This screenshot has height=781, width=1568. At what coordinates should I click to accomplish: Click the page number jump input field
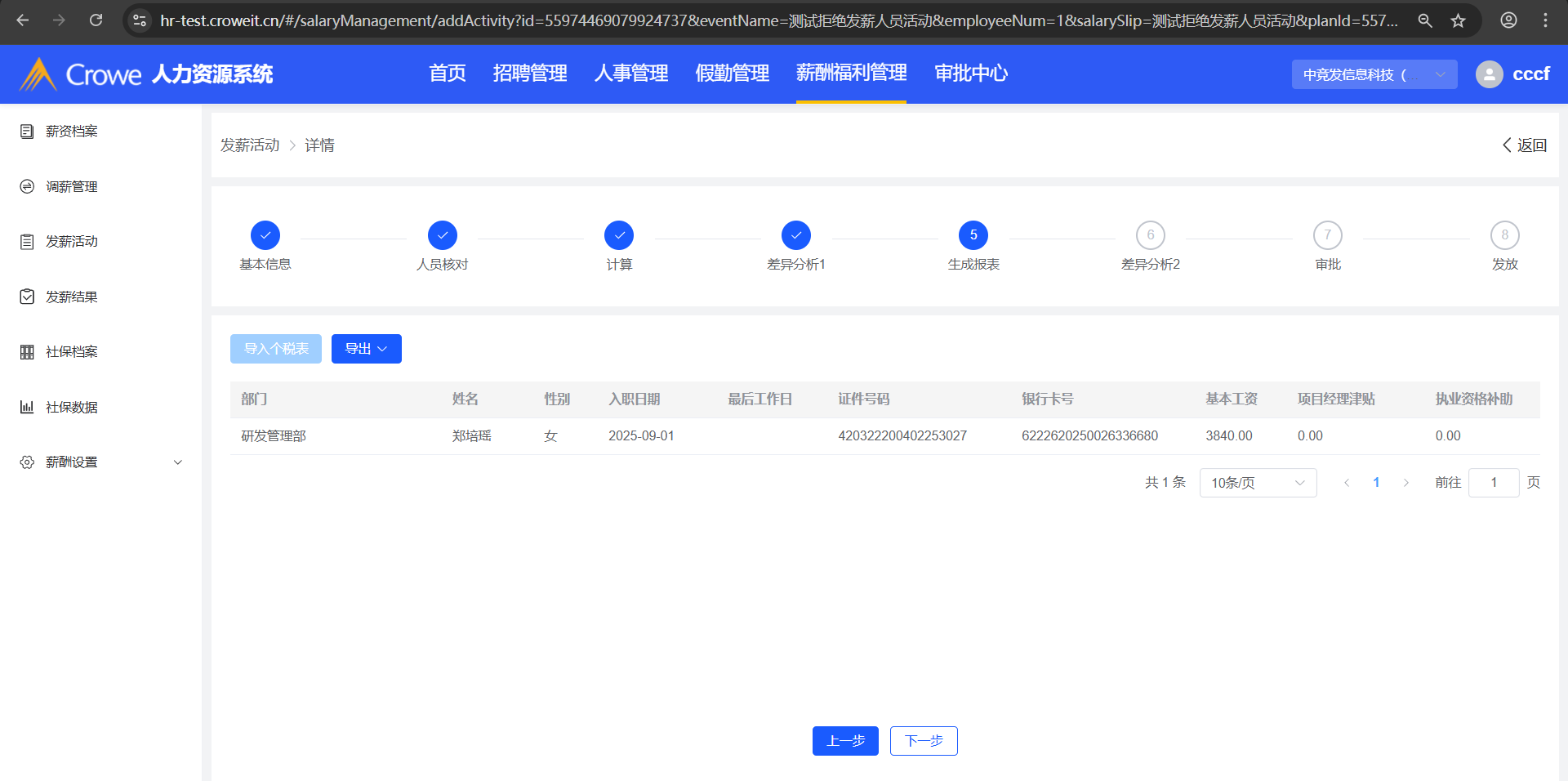click(x=1493, y=483)
